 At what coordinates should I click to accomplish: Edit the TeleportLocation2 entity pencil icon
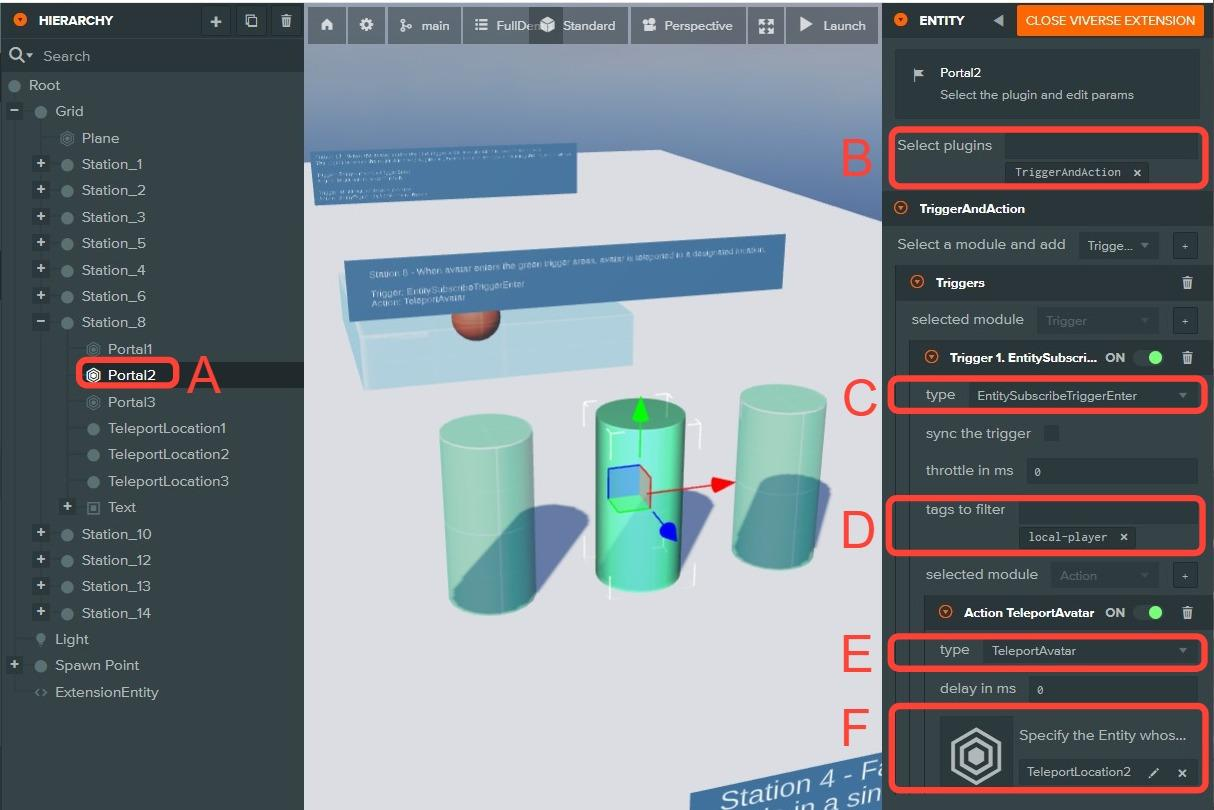click(x=1153, y=772)
